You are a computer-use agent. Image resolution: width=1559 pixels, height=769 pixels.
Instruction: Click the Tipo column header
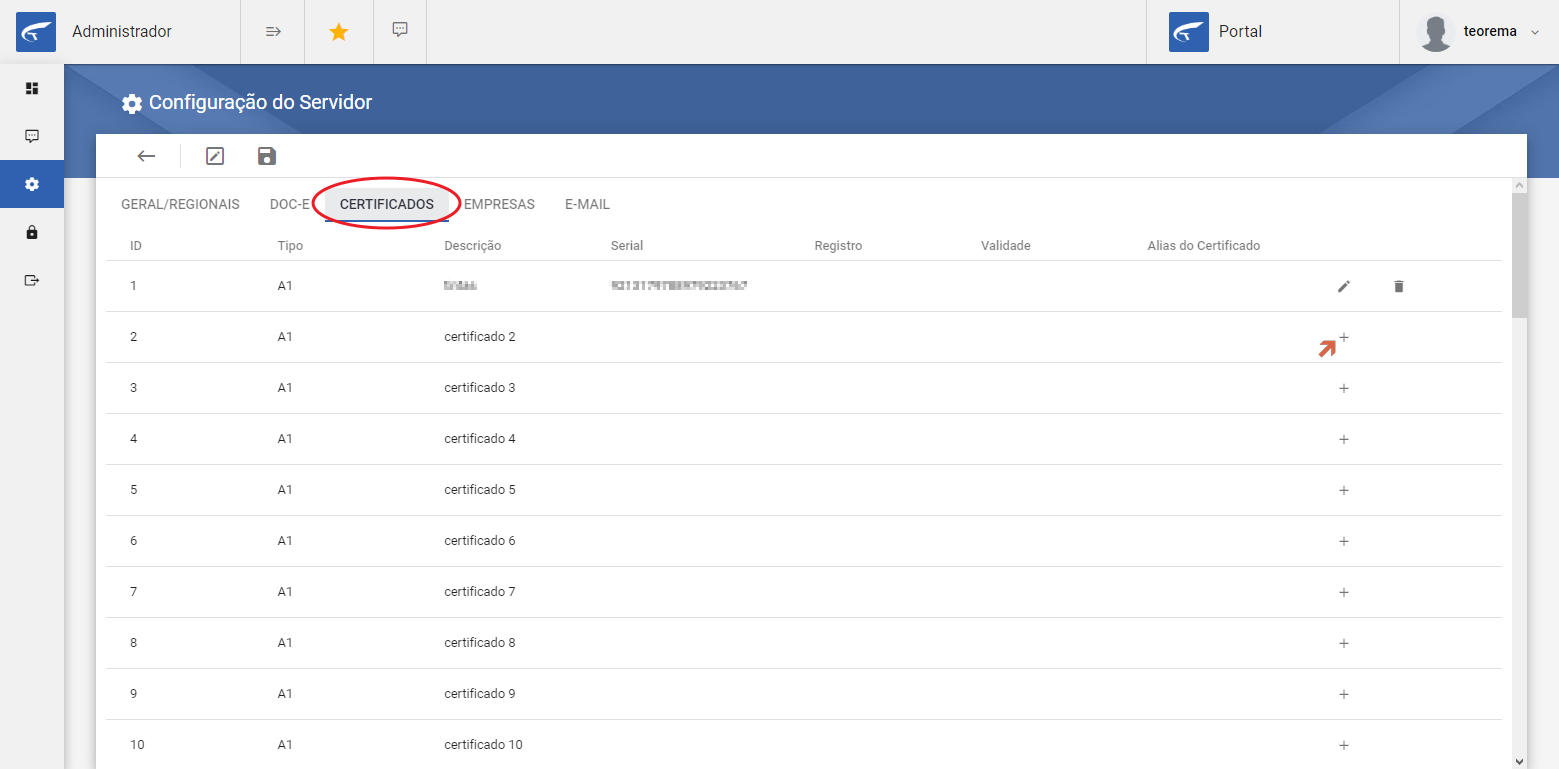point(290,246)
